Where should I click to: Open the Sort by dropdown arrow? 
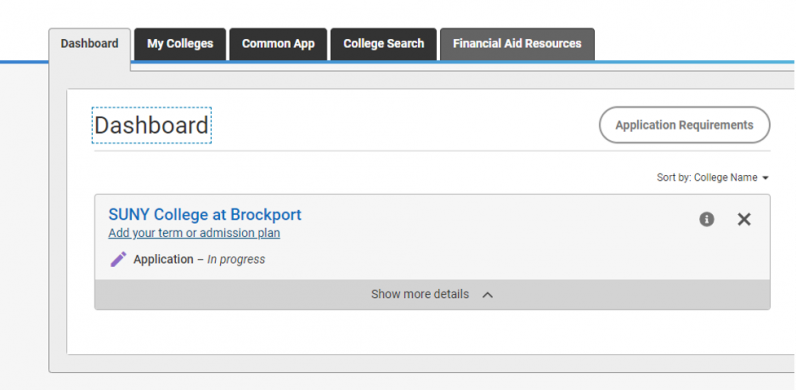click(766, 178)
